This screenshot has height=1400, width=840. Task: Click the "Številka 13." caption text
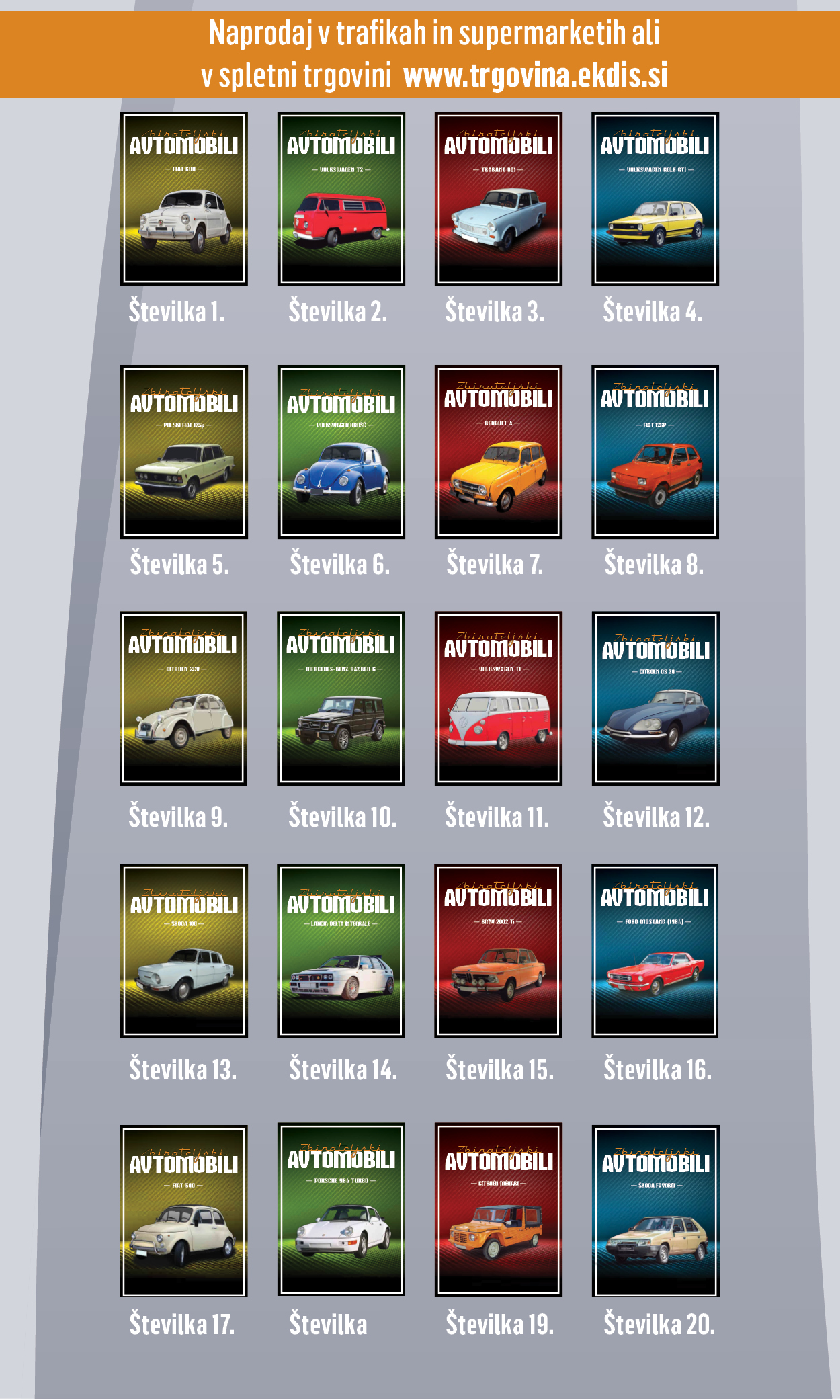pos(183,1069)
